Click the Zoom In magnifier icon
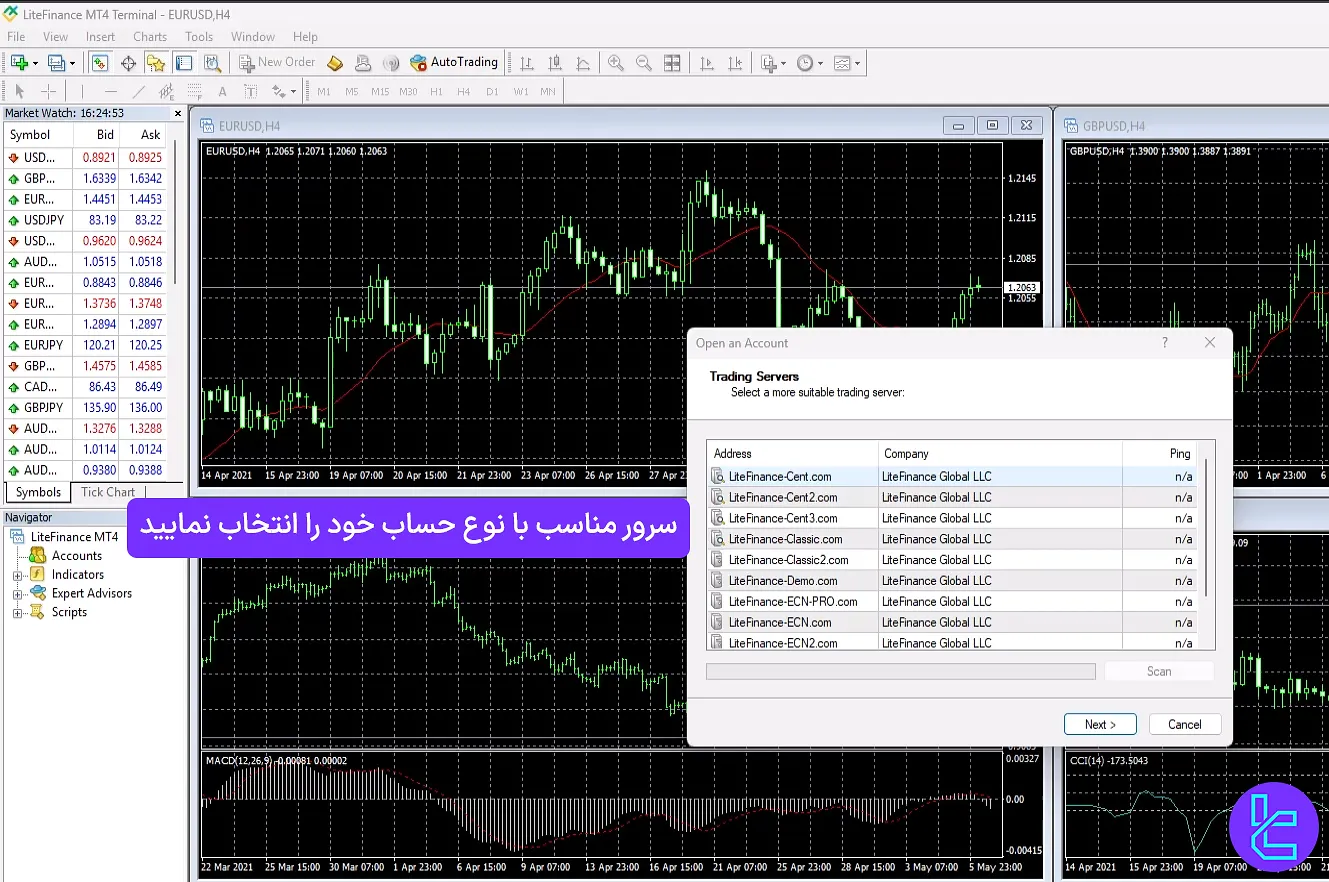The width and height of the screenshot is (1329, 882). click(x=616, y=62)
